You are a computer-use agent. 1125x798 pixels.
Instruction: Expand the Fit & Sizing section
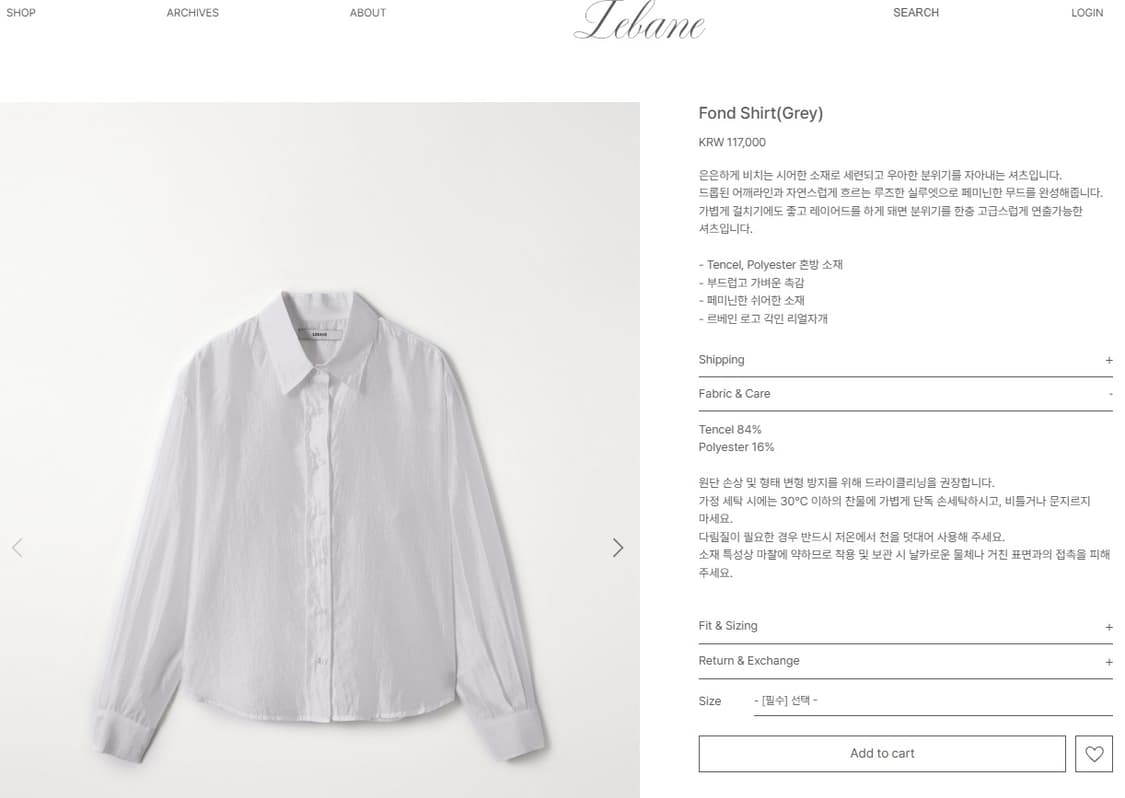click(905, 626)
